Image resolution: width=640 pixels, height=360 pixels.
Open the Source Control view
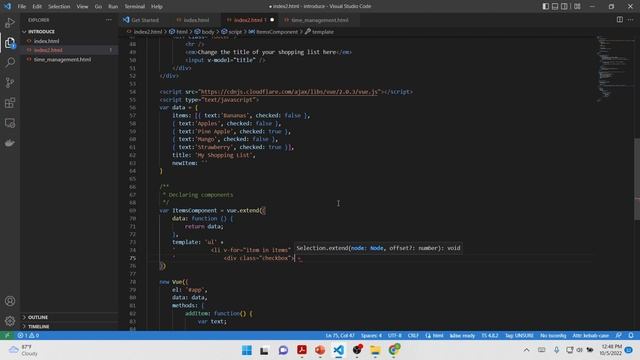10,82
